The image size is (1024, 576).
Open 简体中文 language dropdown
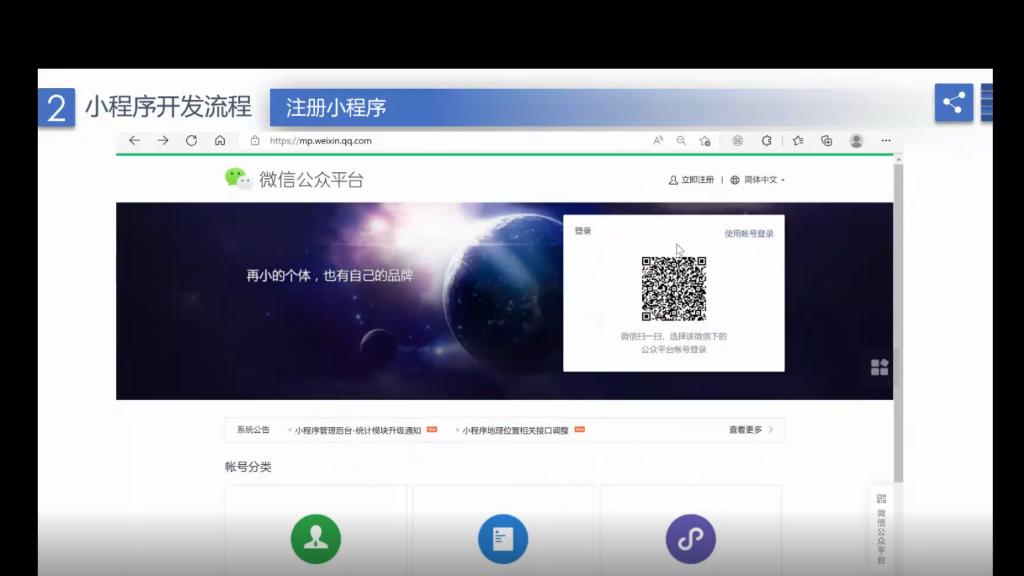tap(764, 180)
